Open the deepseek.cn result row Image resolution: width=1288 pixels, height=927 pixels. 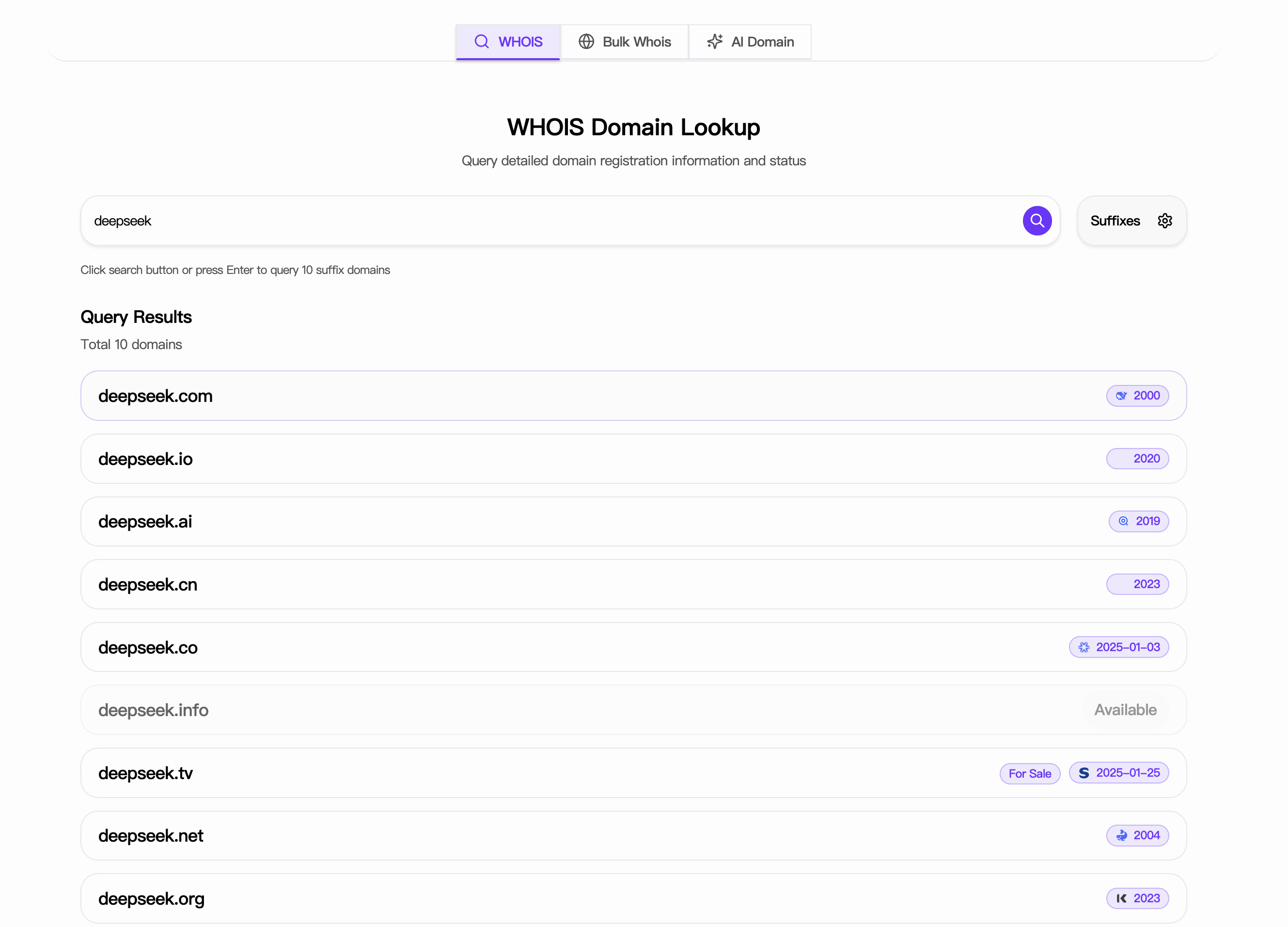coord(633,584)
